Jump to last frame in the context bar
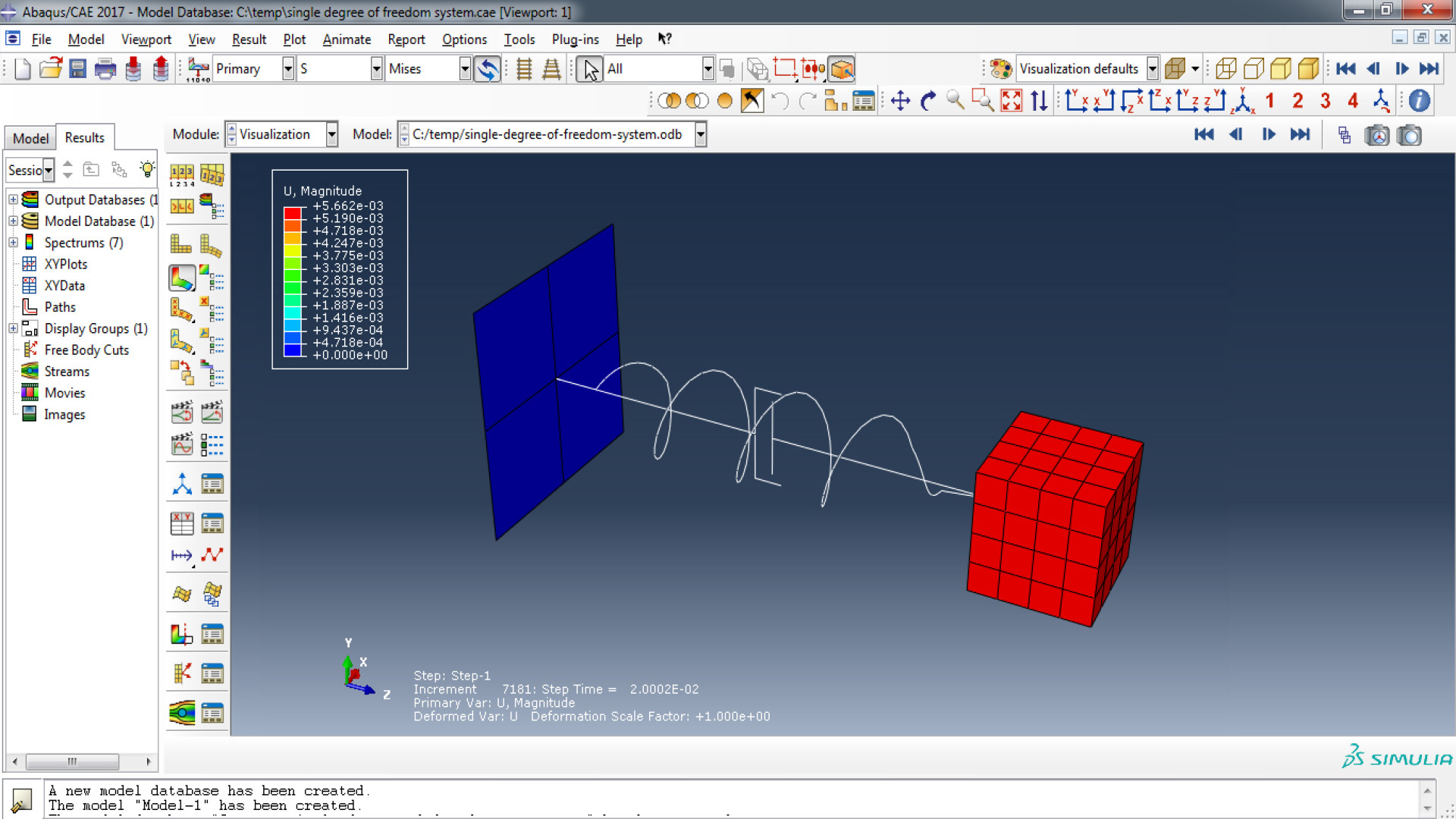Screen dimensions: 1456x819 pos(1300,135)
